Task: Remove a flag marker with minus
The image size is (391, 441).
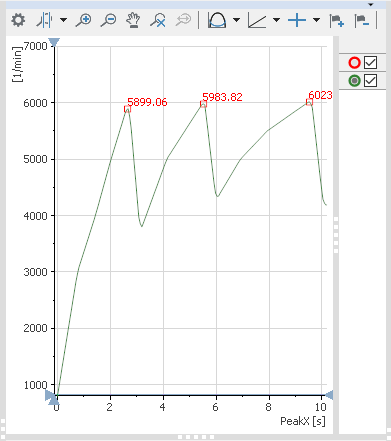Action: pos(362,20)
